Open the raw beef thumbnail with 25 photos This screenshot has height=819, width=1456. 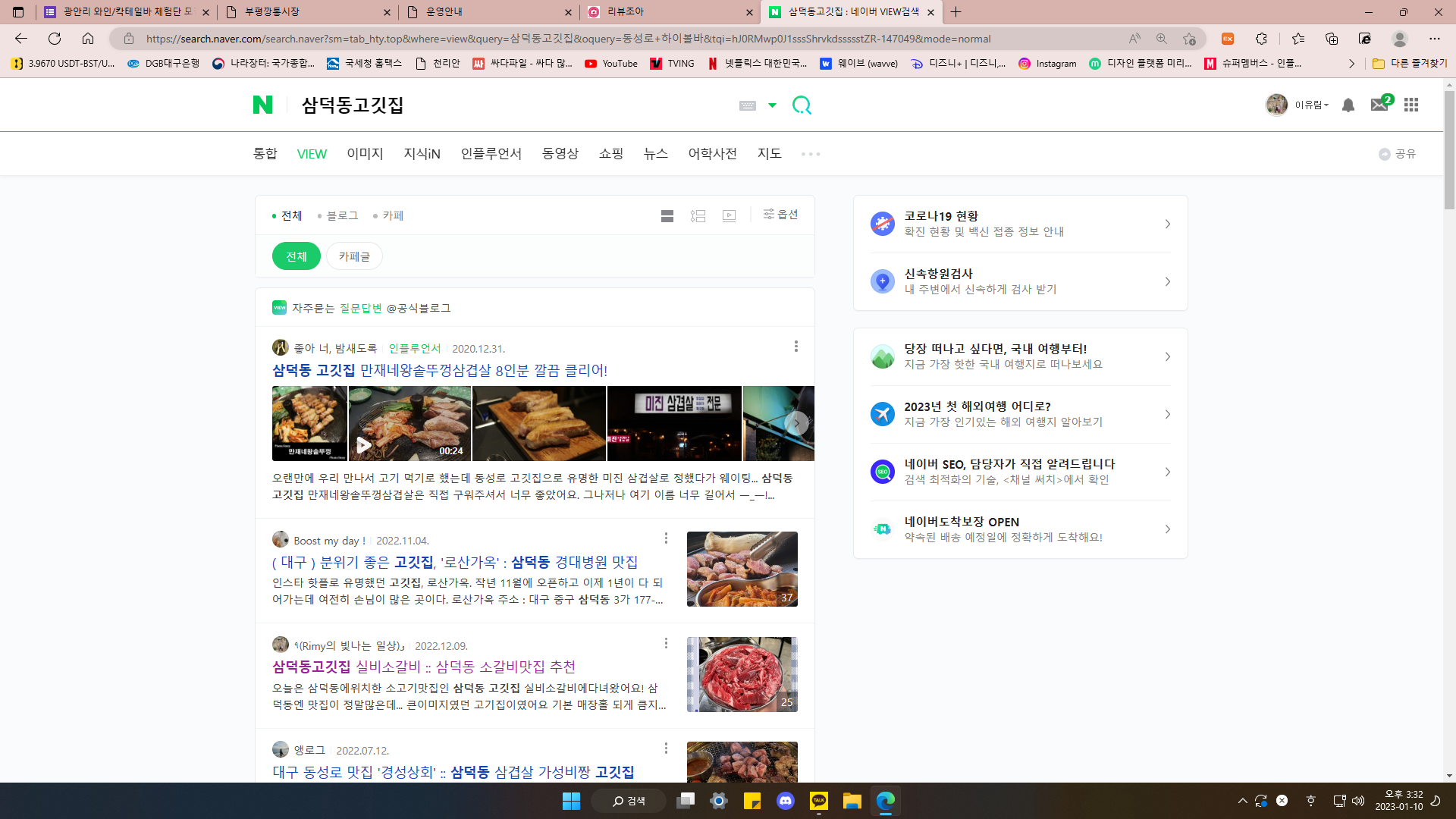point(742,674)
